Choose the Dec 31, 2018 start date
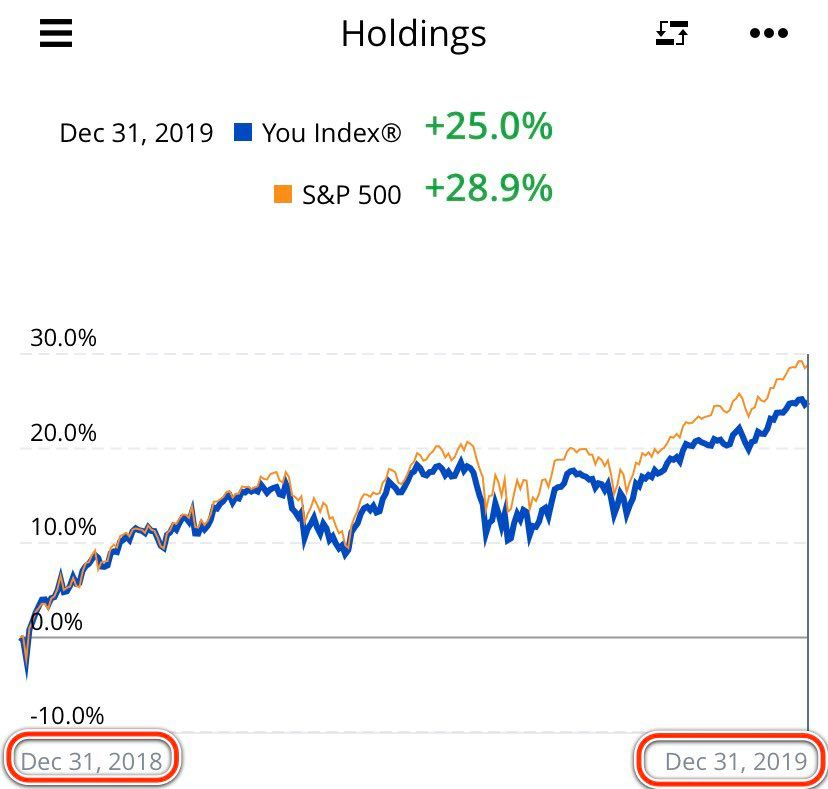The width and height of the screenshot is (828, 789). 92,761
